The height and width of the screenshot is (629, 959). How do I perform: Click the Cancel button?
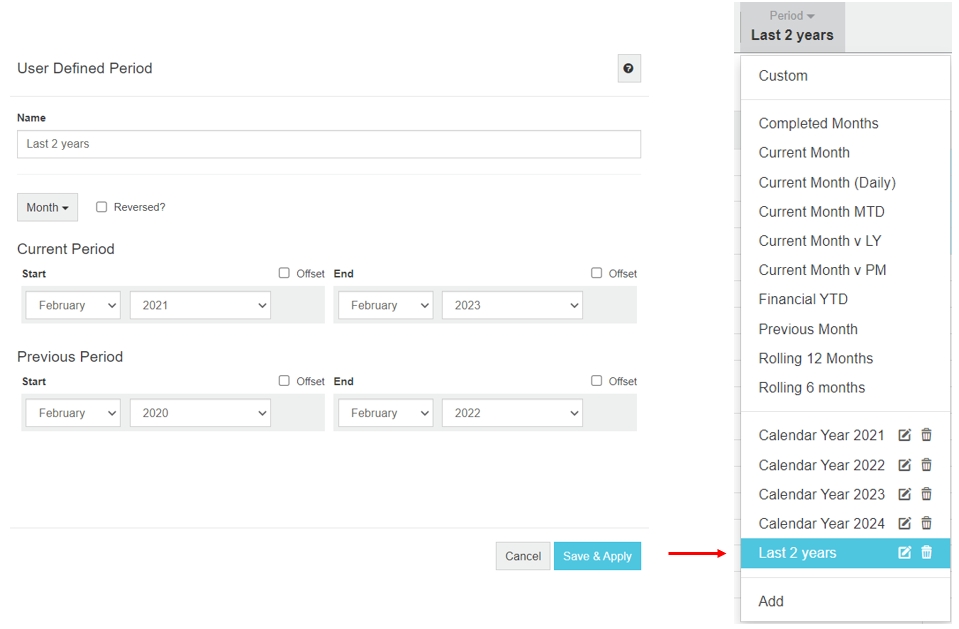click(522, 556)
